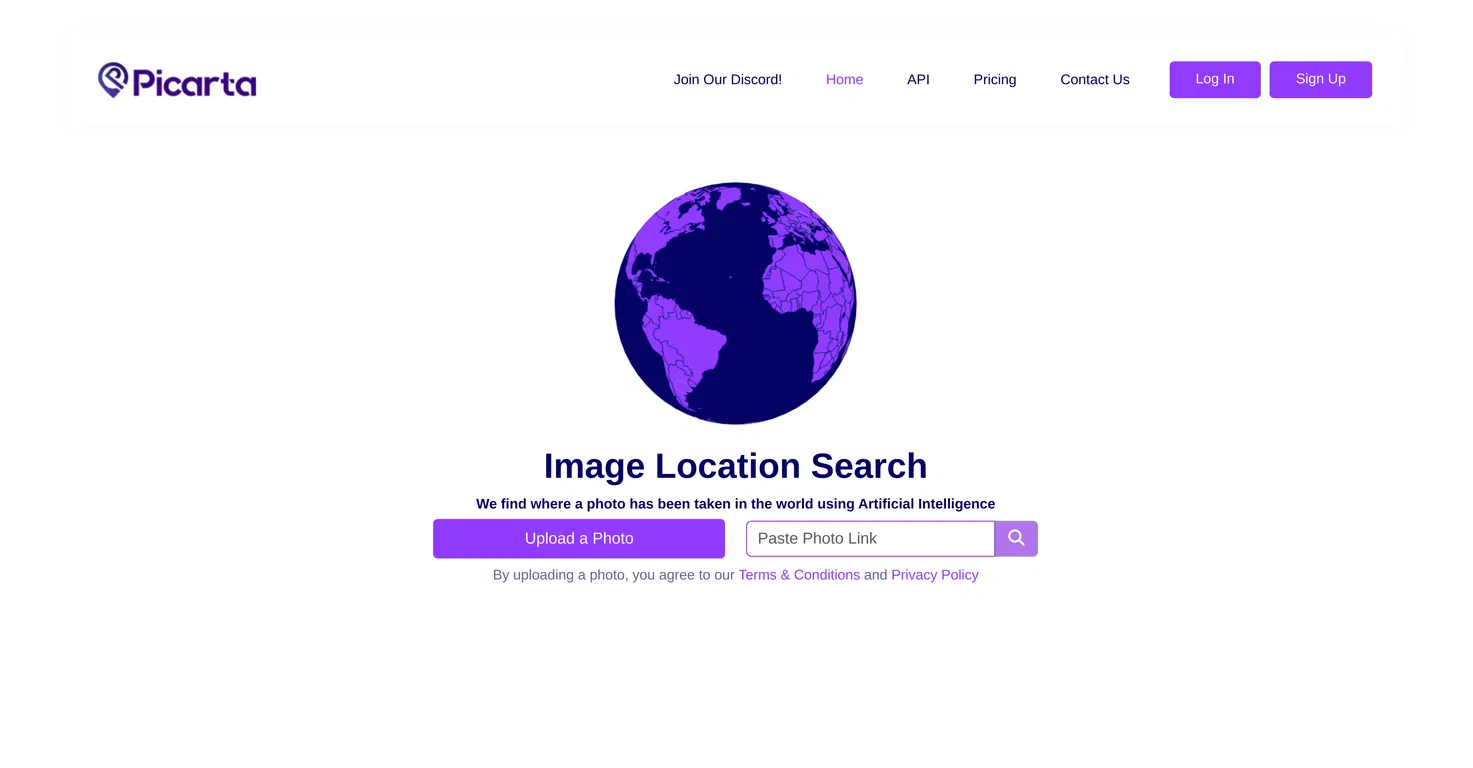The image size is (1473, 768).
Task: Go to the Home menu item
Action: [x=844, y=80]
